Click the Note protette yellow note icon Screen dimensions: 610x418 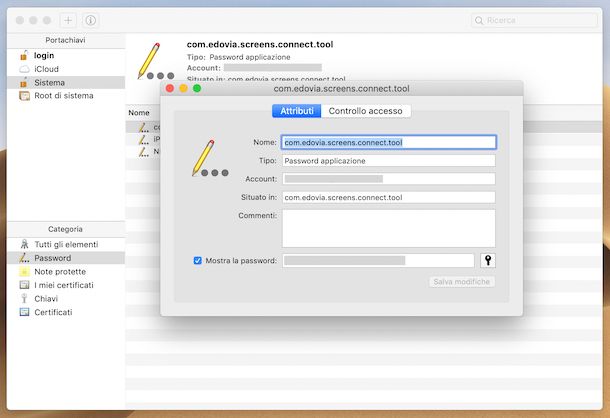(25, 272)
